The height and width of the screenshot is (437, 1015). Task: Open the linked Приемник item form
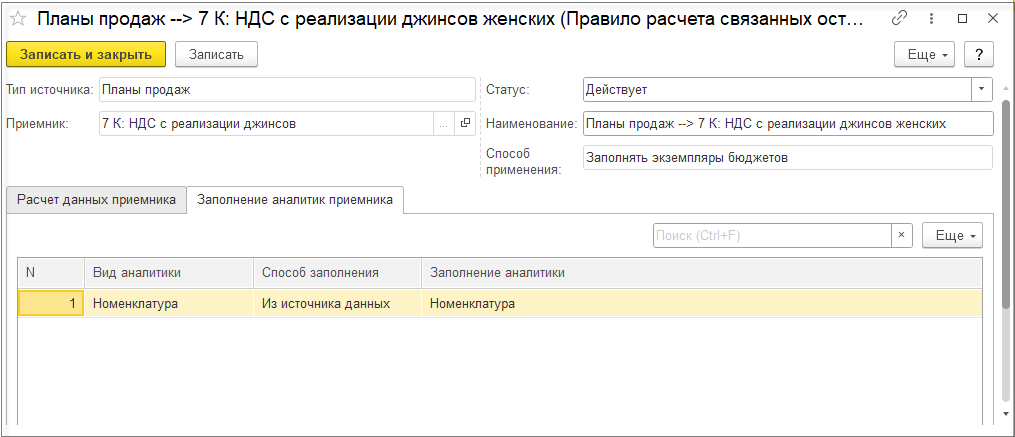pyautogui.click(x=465, y=124)
